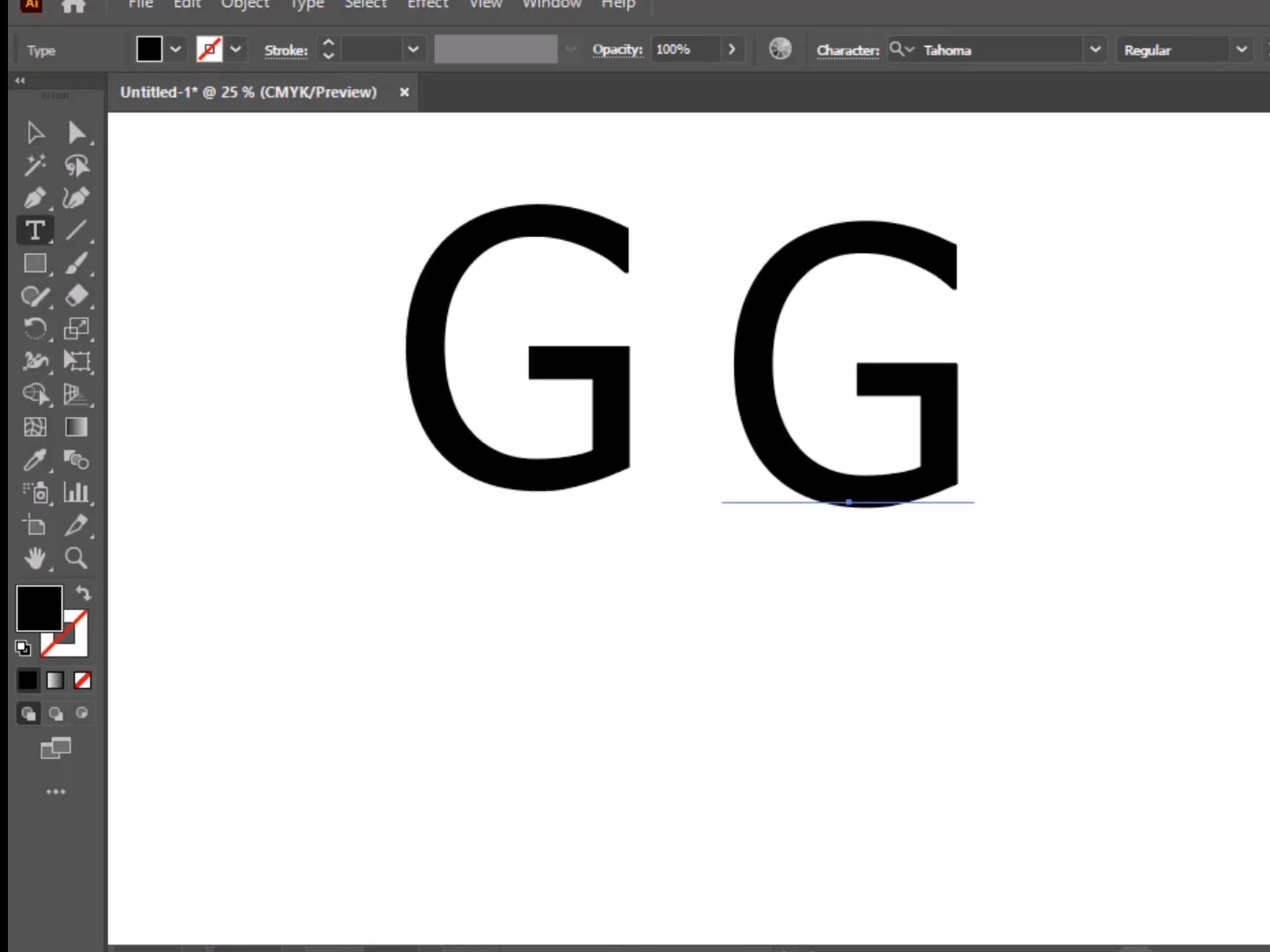Activate the Zoom tool
Viewport: 1270px width, 952px height.
[77, 558]
